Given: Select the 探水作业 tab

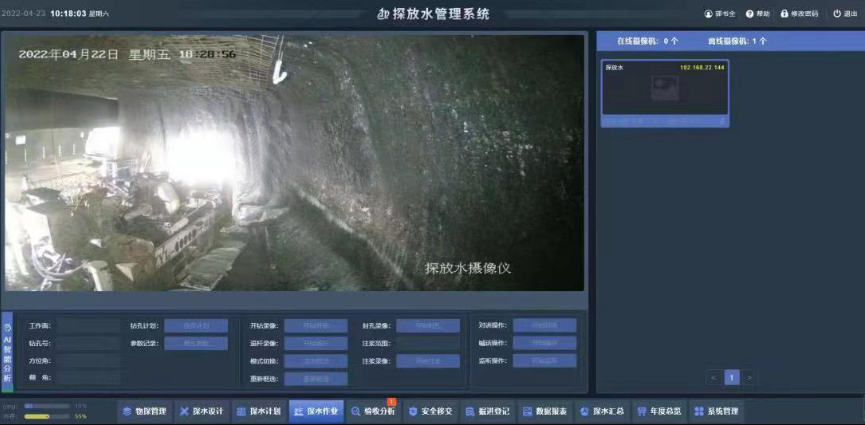Looking at the screenshot, I should tap(317, 412).
